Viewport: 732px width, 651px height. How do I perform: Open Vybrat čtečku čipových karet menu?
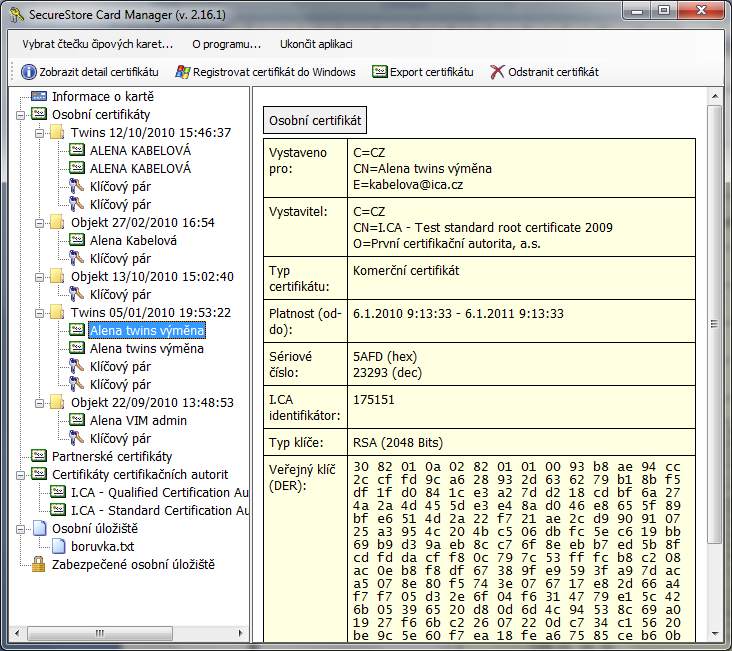tap(98, 44)
